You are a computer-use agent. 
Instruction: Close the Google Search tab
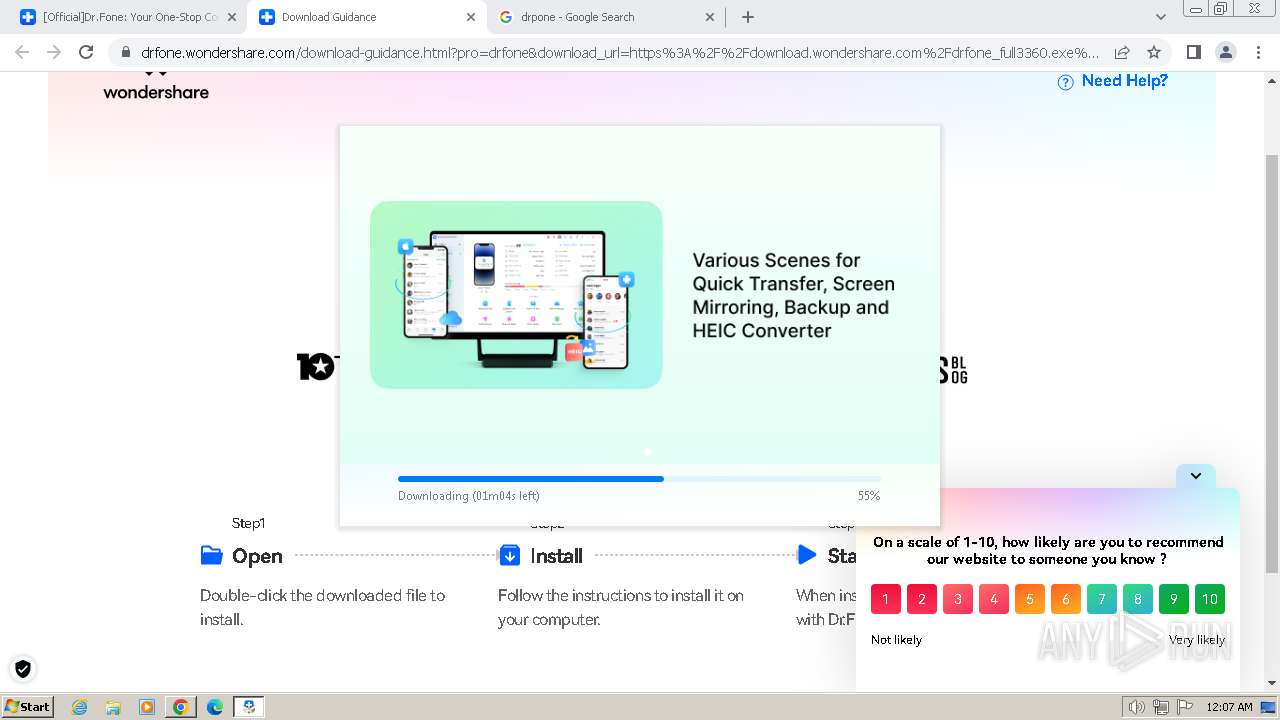[x=710, y=17]
